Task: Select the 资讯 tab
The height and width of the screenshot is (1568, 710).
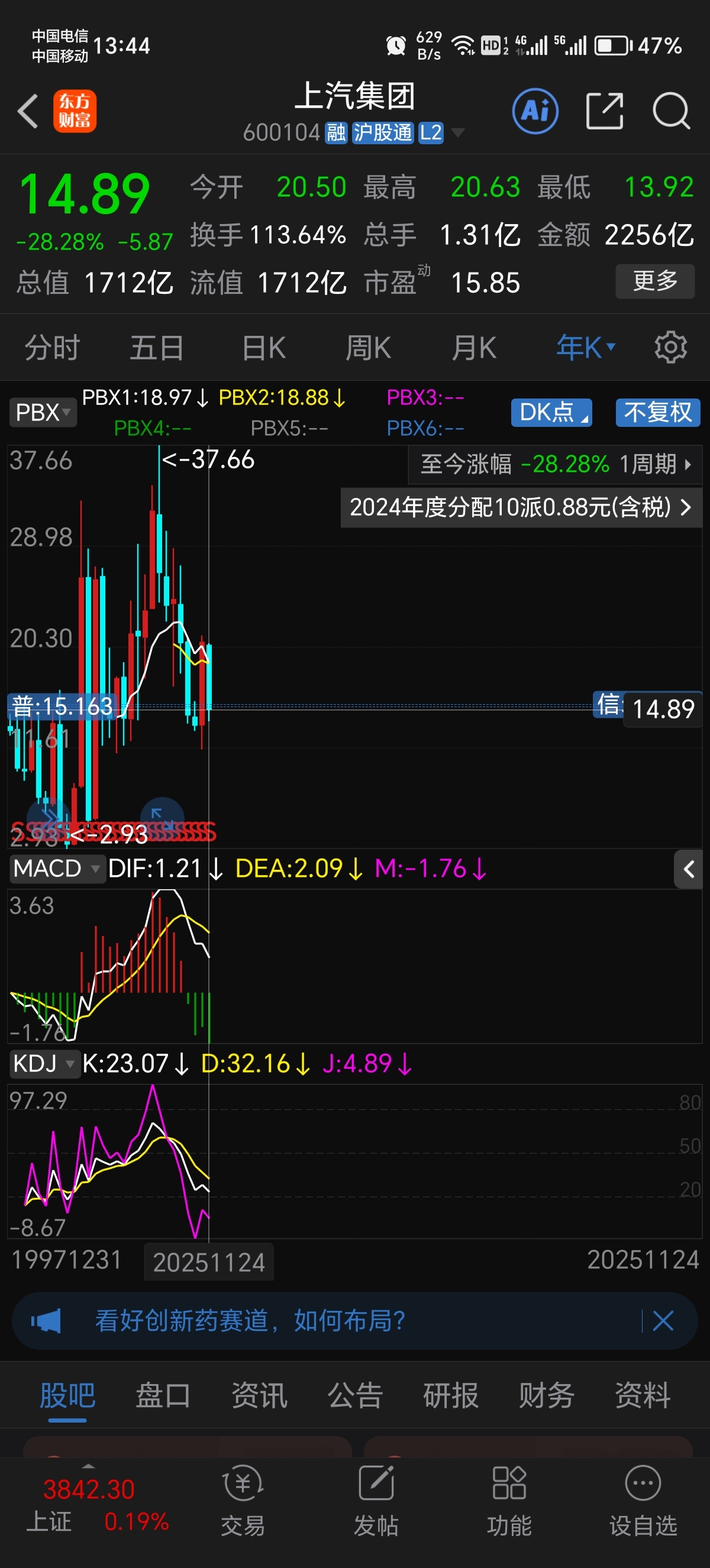Action: click(259, 1395)
